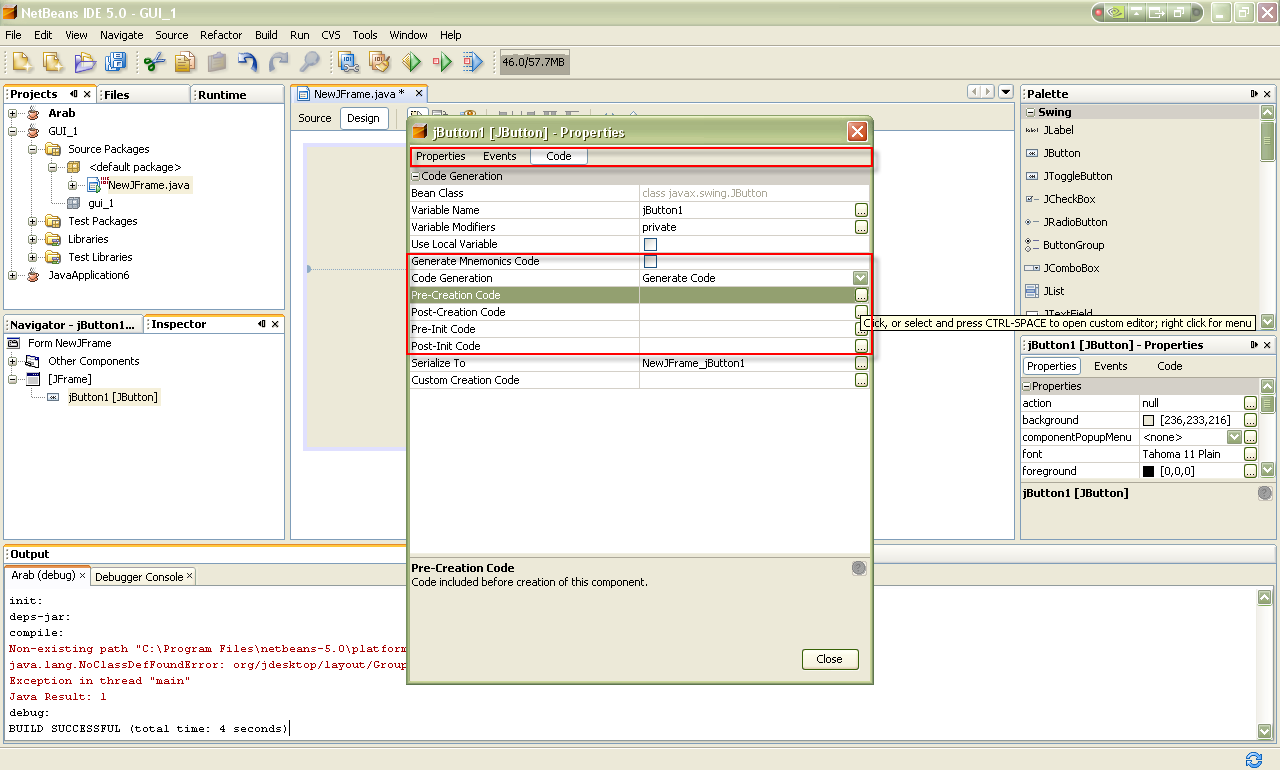Enable the Generate Mnemonics Code checkbox
Viewport: 1280px width, 770px height.
click(x=650, y=261)
